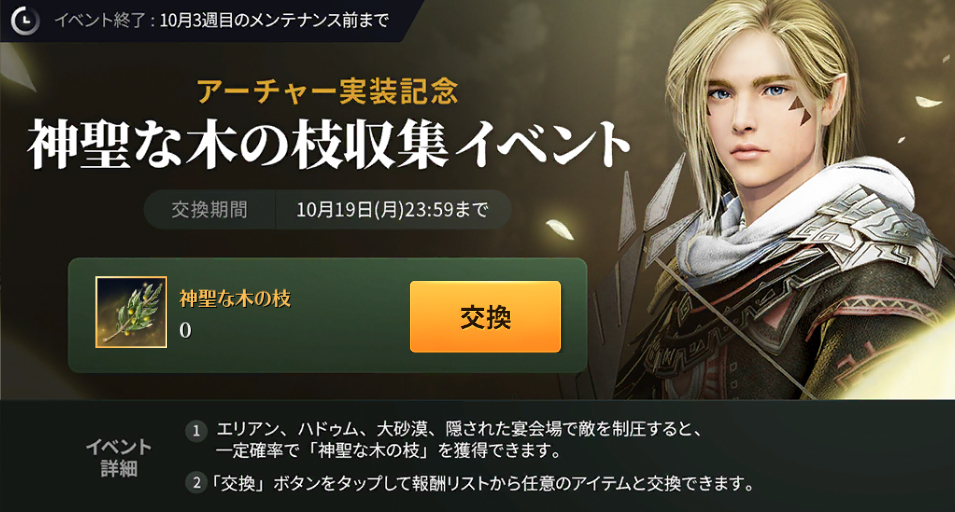Click the 神聖な木の枝 item name label
Image resolution: width=955 pixels, height=512 pixels.
tap(235, 298)
